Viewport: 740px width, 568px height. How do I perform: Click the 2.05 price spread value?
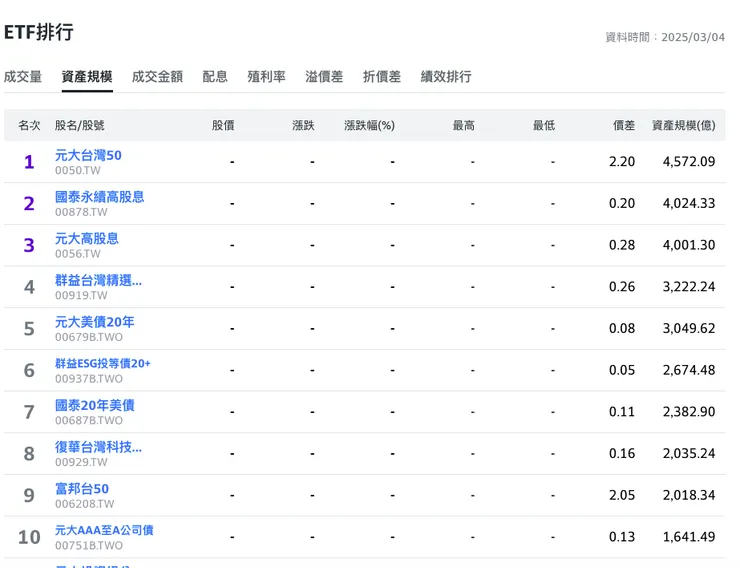[x=622, y=495]
